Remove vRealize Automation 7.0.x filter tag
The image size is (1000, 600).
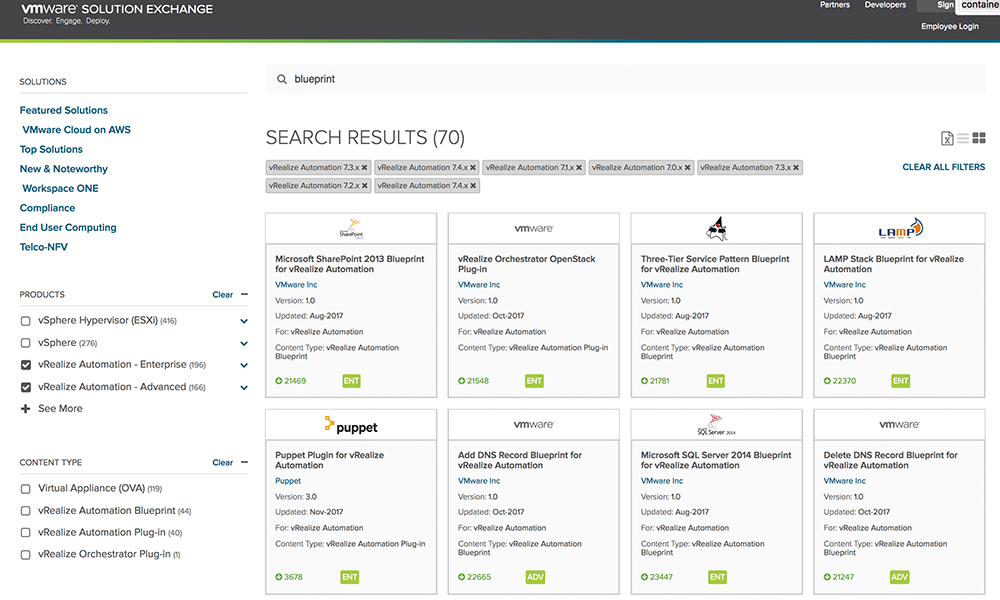tap(688, 168)
